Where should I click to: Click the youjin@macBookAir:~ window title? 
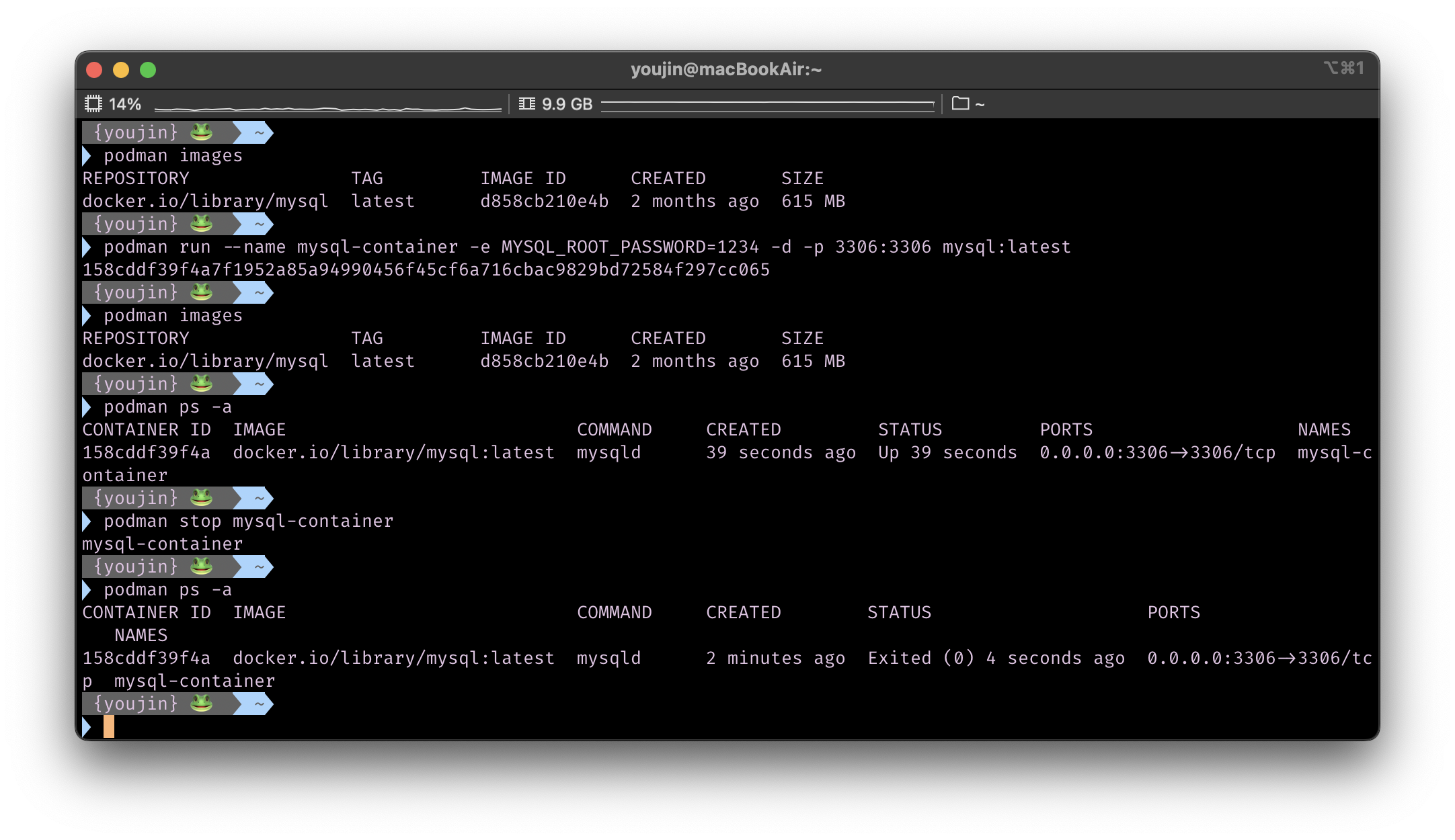pos(726,69)
